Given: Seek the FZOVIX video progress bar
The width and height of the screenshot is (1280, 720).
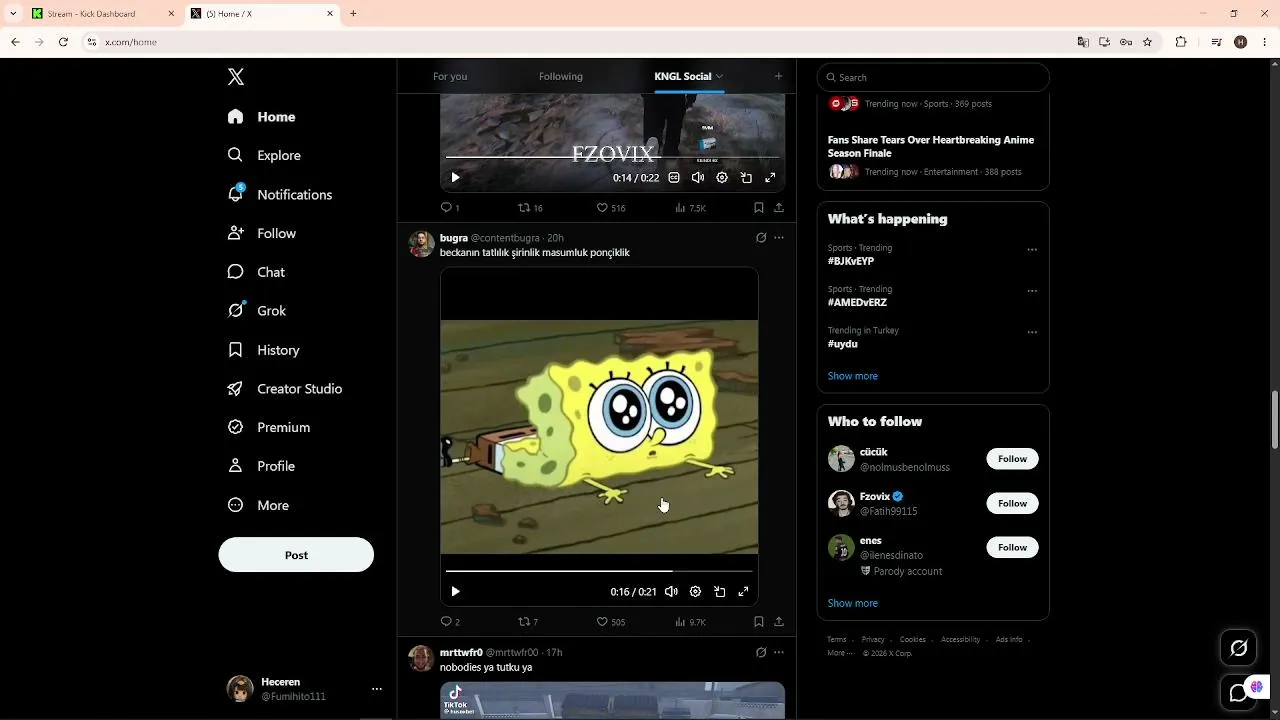Looking at the screenshot, I should coord(612,157).
